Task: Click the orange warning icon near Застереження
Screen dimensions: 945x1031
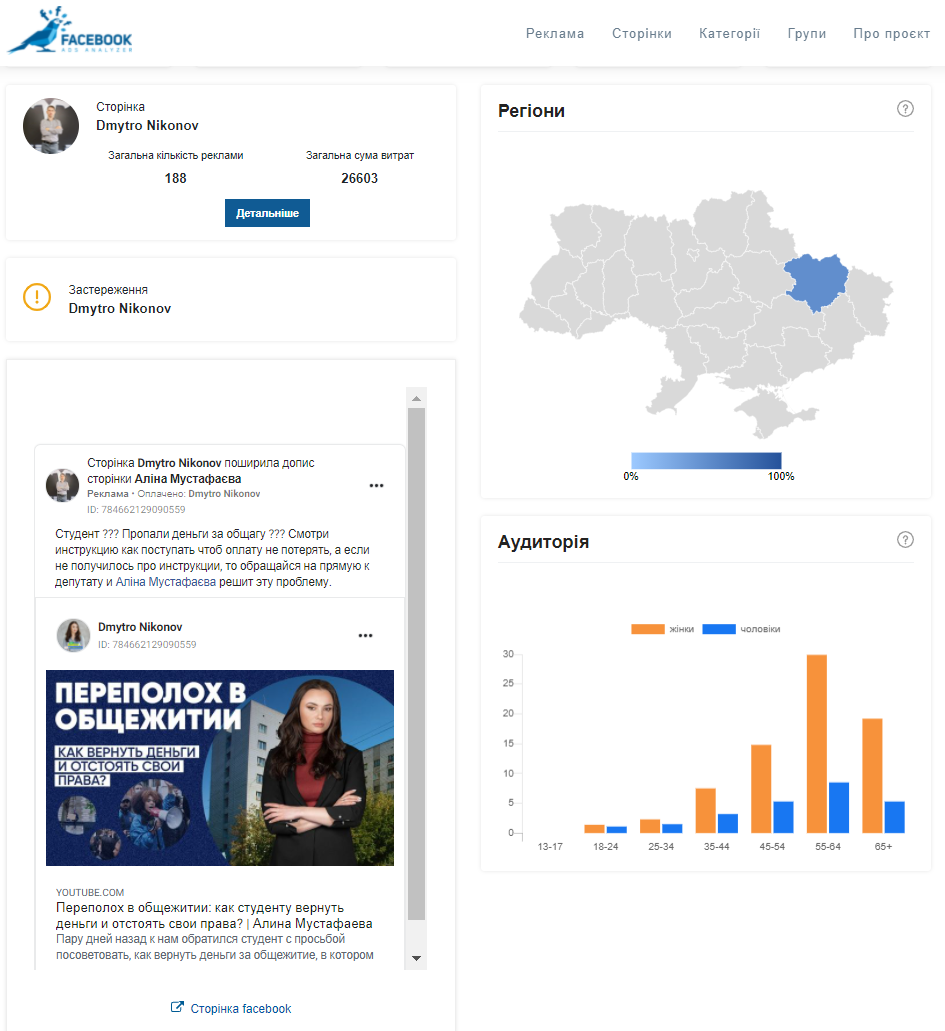Action: pos(37,297)
